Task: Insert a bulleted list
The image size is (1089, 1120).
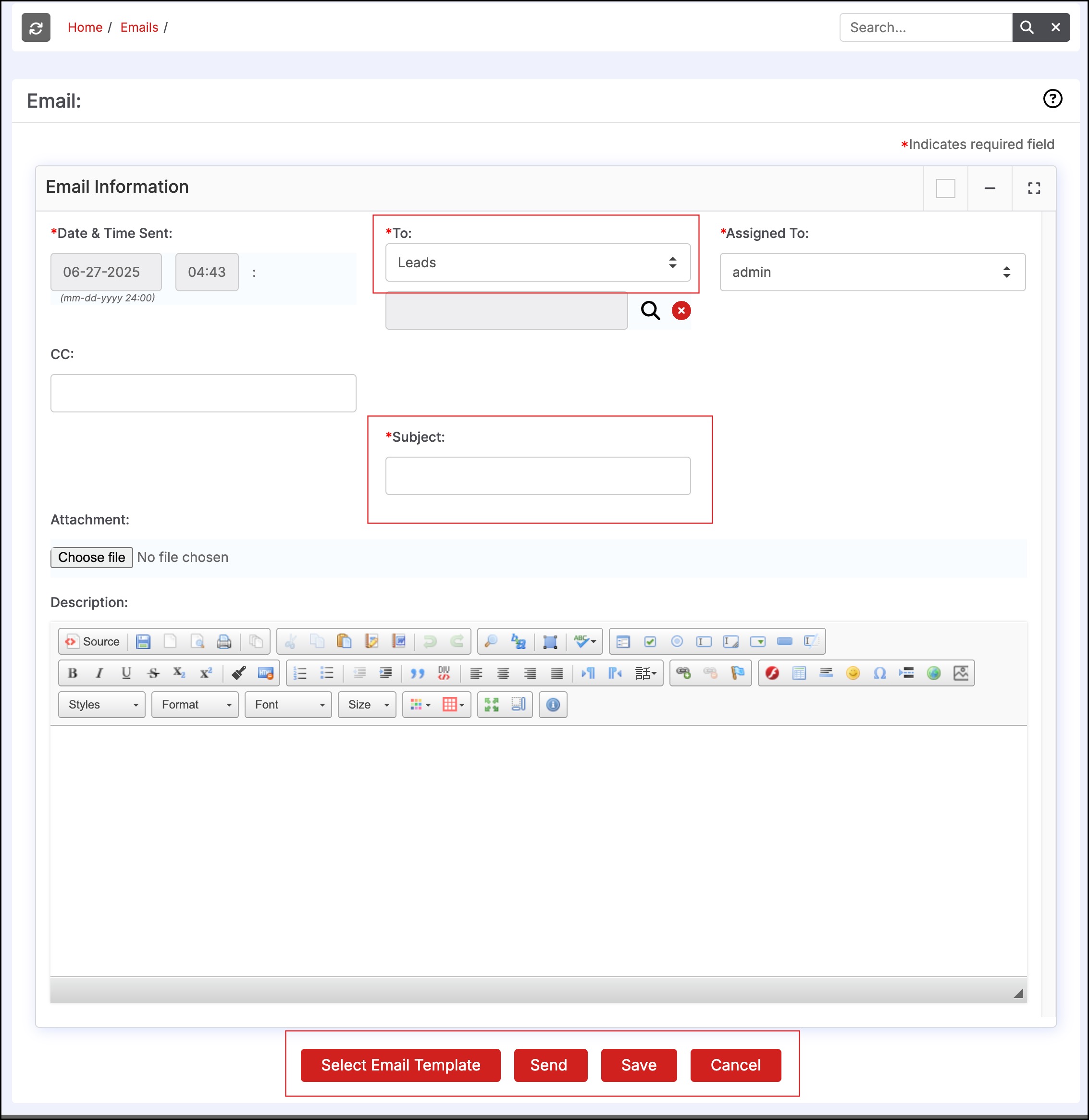Action: click(327, 672)
